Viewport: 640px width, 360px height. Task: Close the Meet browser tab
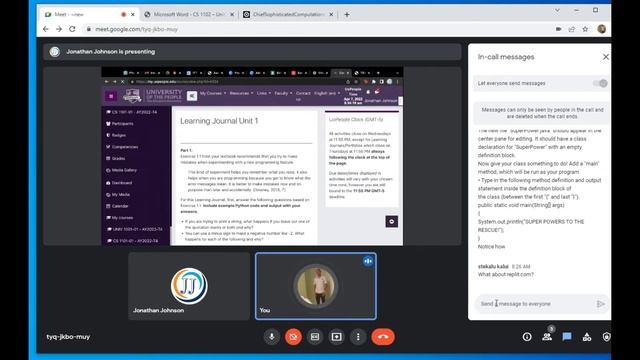(x=133, y=14)
